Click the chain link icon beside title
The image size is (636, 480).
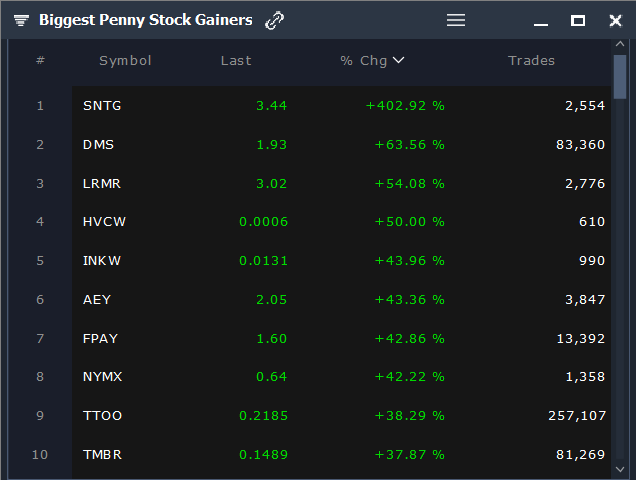274,21
